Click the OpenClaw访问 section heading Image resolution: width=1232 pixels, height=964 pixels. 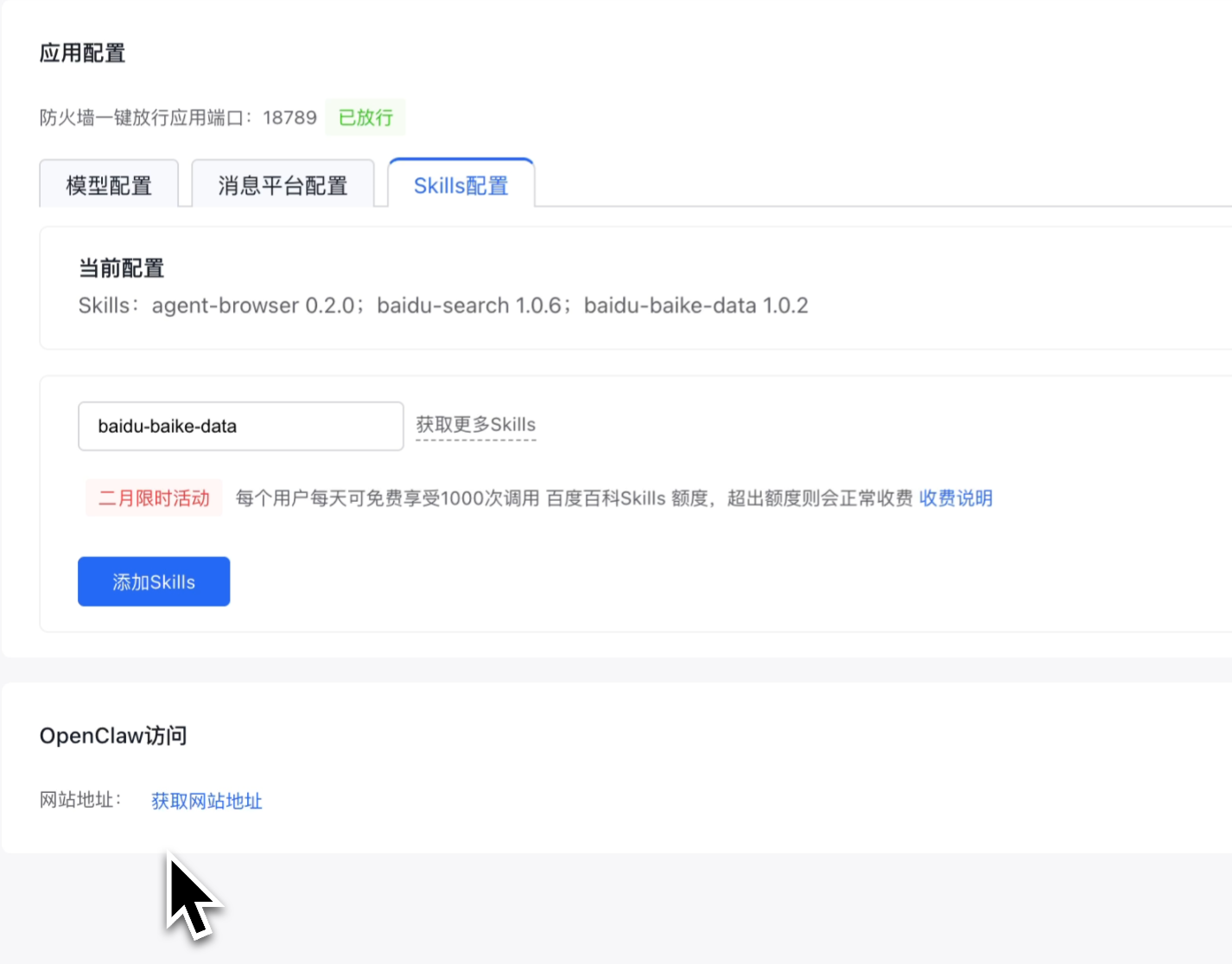[112, 735]
